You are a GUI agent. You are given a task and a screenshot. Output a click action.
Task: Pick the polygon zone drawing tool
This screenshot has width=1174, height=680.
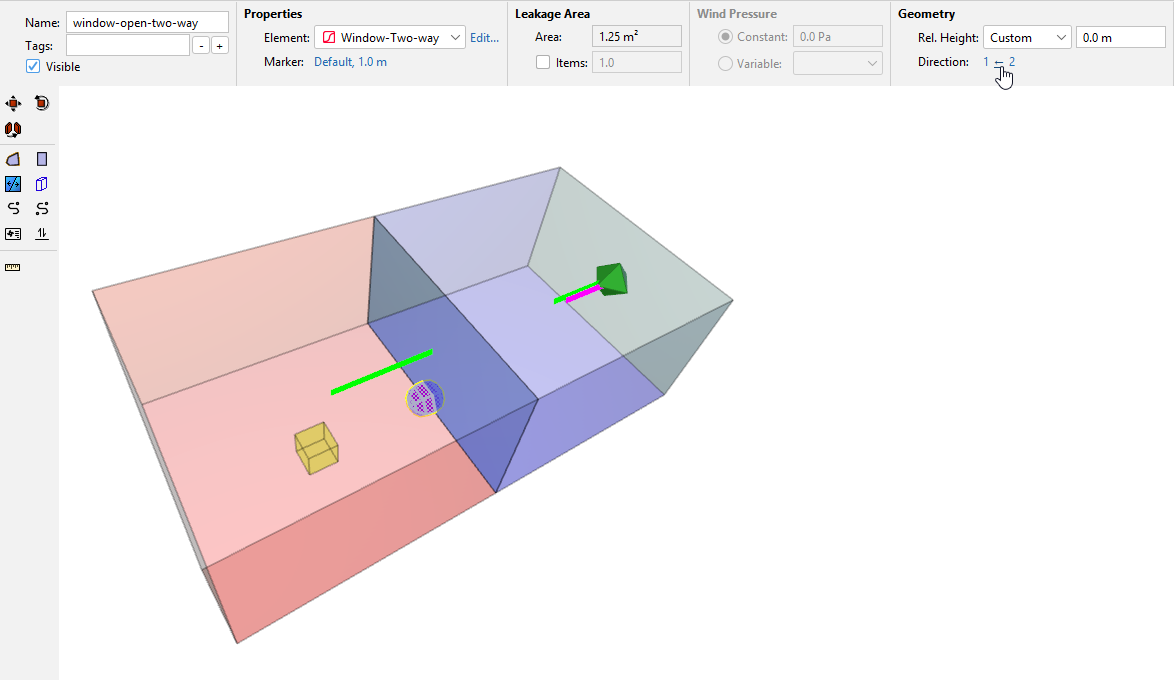coord(13,159)
